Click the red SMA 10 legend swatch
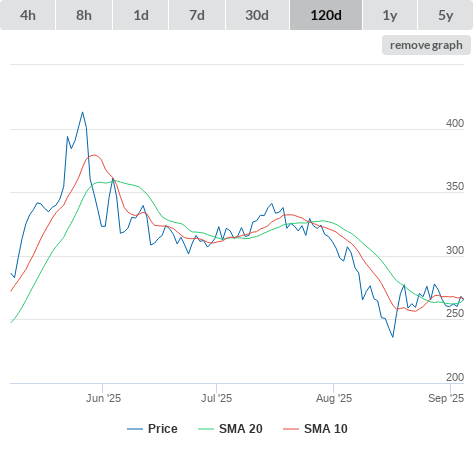474x455 pixels. (291, 429)
